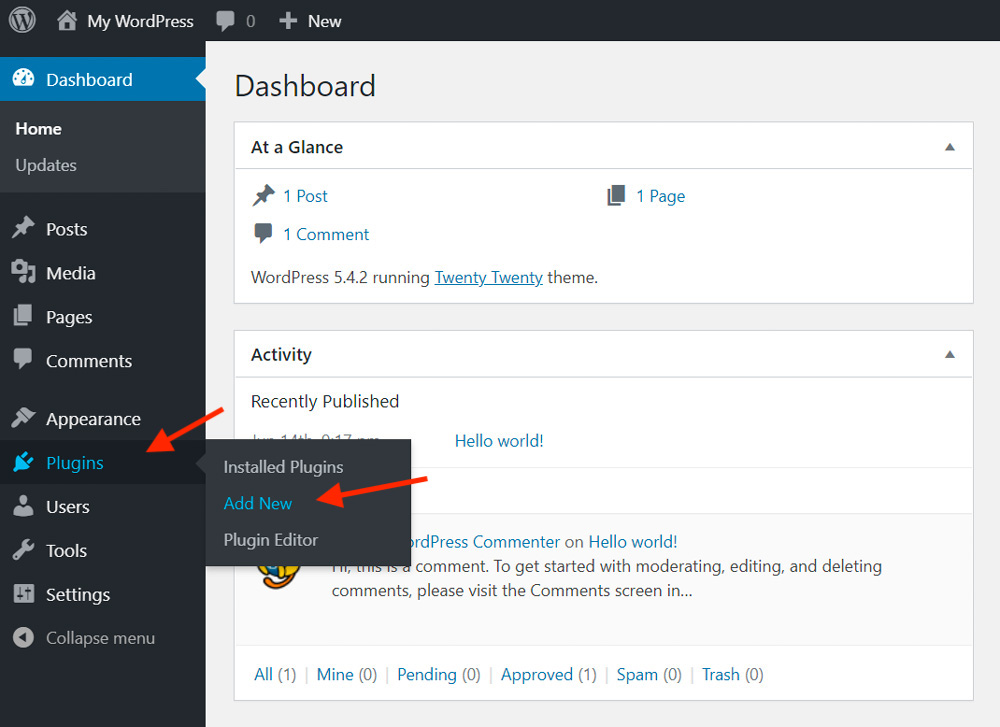Image resolution: width=1000 pixels, height=727 pixels.
Task: Open the Settings menu
Action: [x=78, y=595]
